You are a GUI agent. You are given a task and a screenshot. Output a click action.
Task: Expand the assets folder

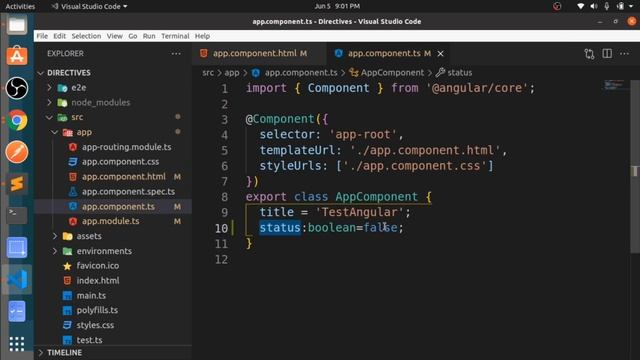pyautogui.click(x=55, y=236)
